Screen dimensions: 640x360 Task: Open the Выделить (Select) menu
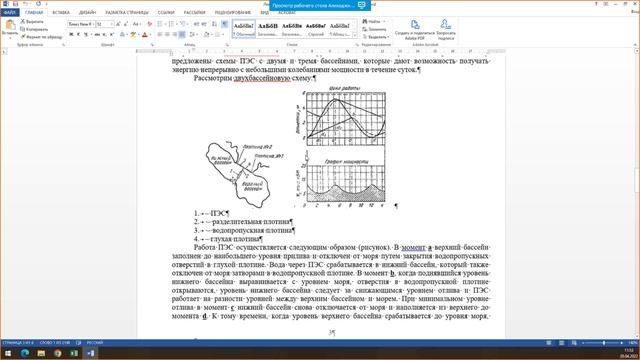pos(376,37)
